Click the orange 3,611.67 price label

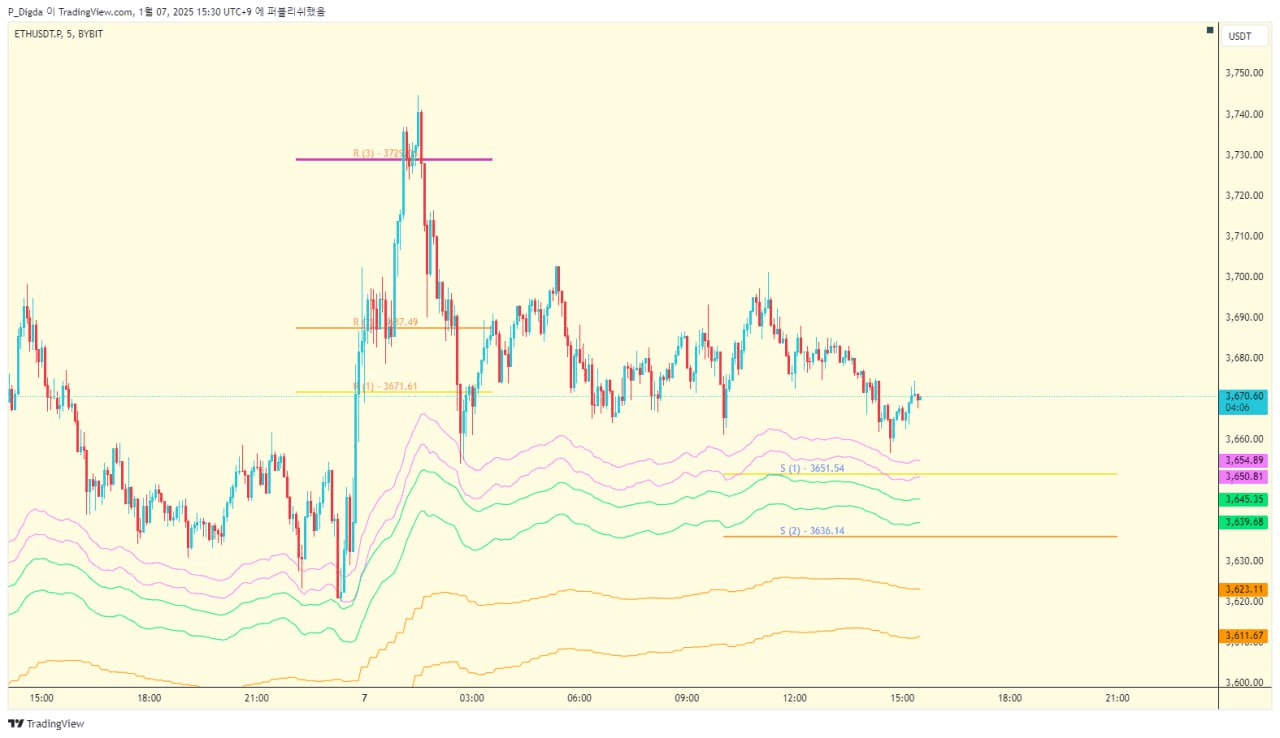coord(1243,636)
